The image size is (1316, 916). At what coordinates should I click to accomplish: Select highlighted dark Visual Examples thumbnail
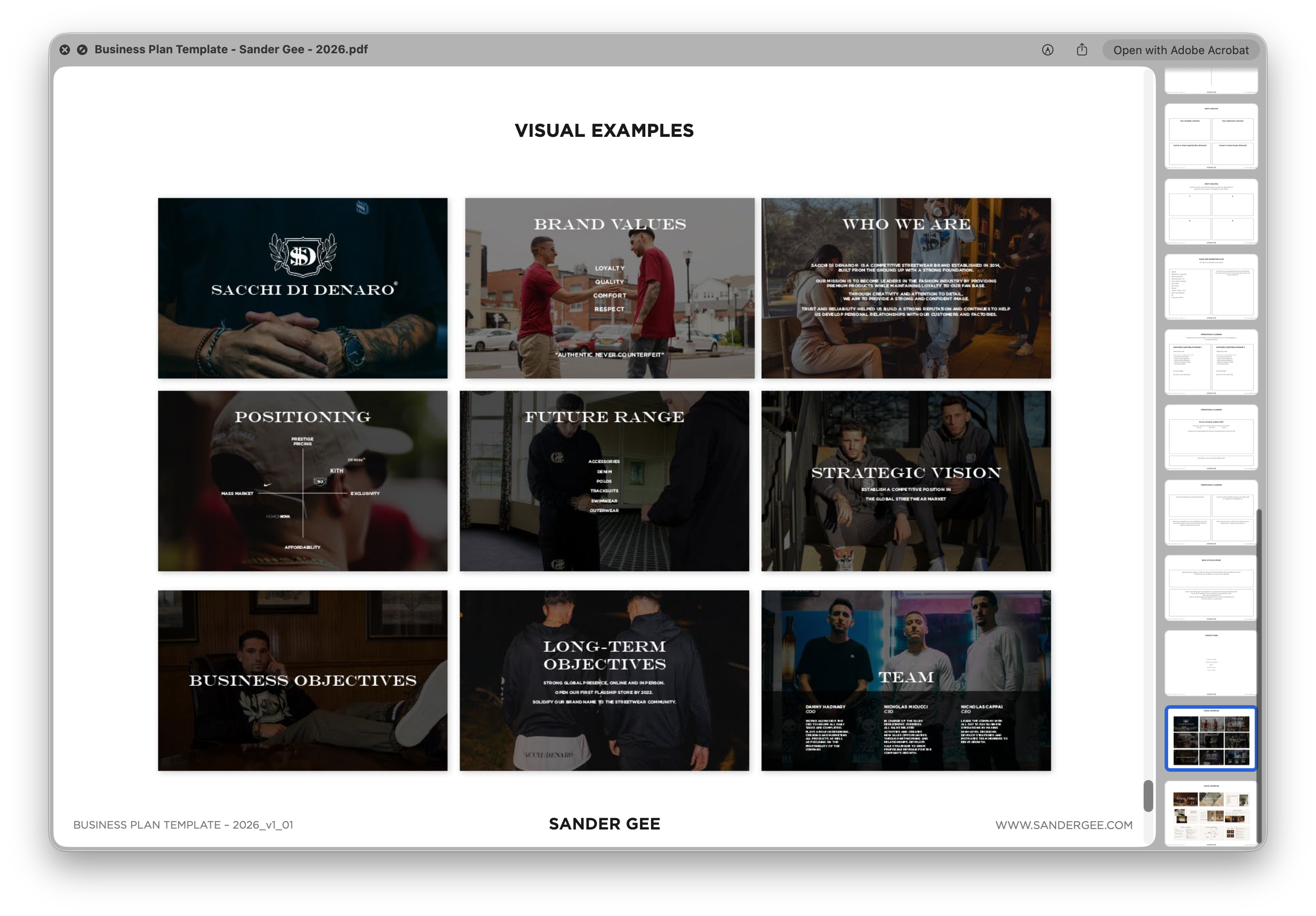[1211, 738]
